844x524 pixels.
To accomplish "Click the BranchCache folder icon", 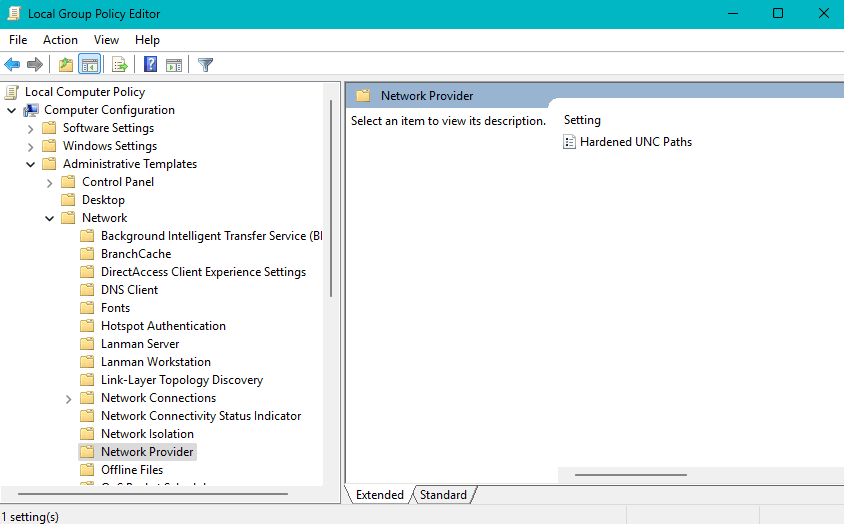I will pos(87,254).
